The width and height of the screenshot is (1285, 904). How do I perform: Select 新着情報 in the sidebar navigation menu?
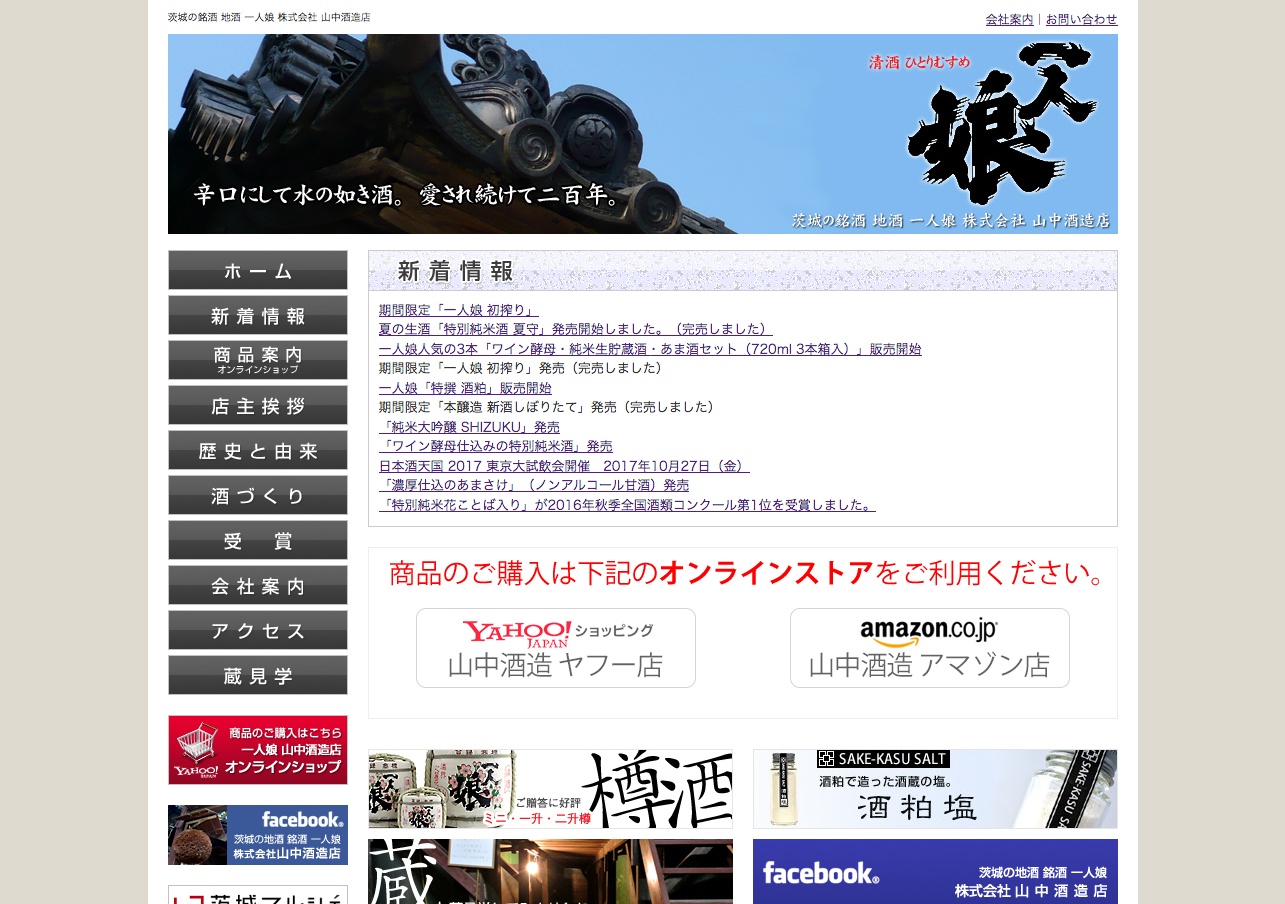tap(257, 315)
